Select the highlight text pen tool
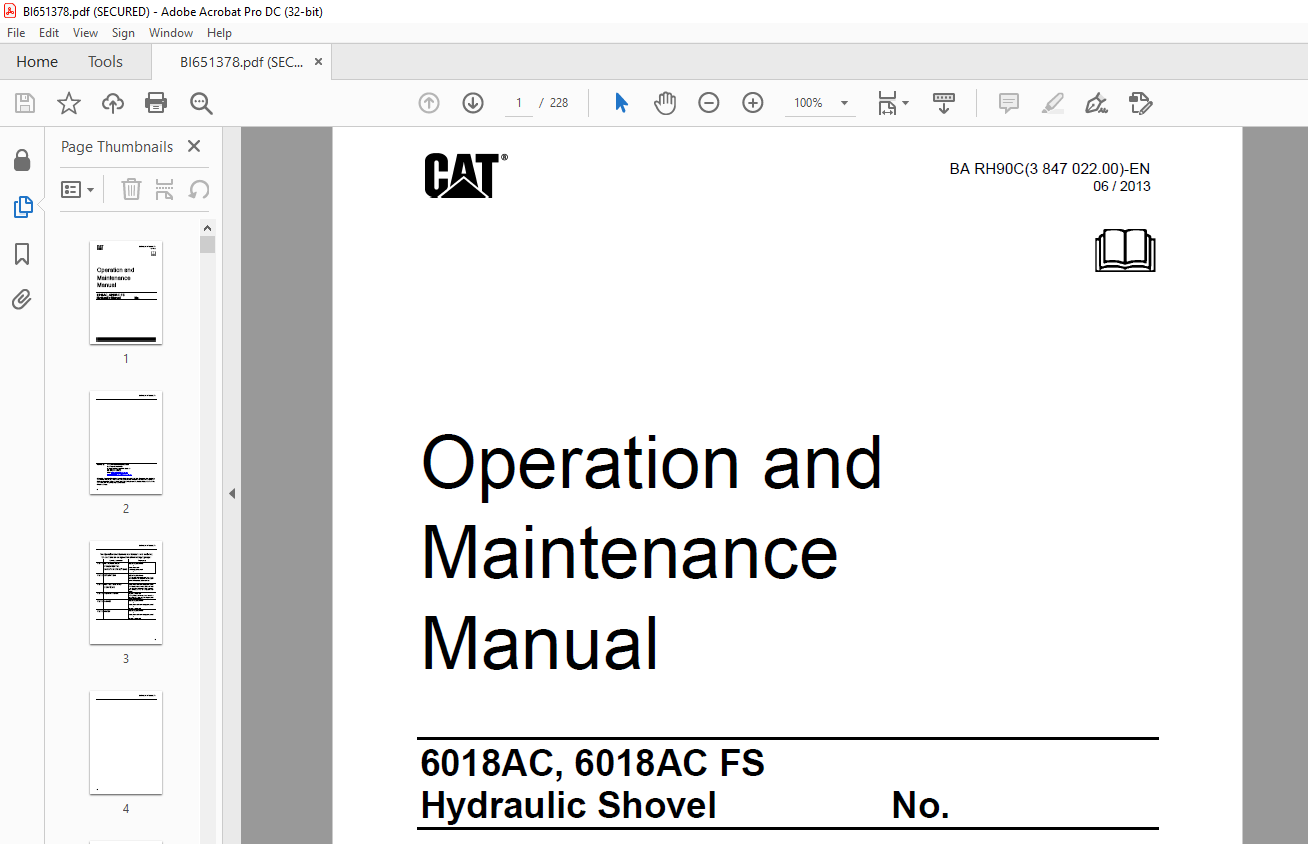 coord(1052,103)
